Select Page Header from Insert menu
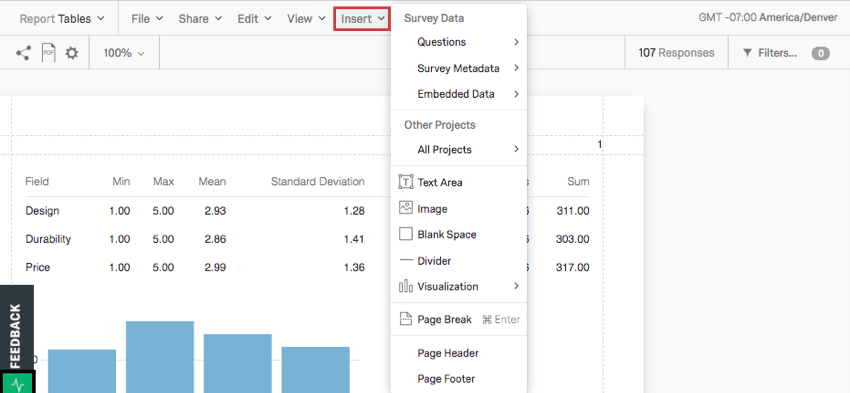The height and width of the screenshot is (393, 850). (x=448, y=353)
